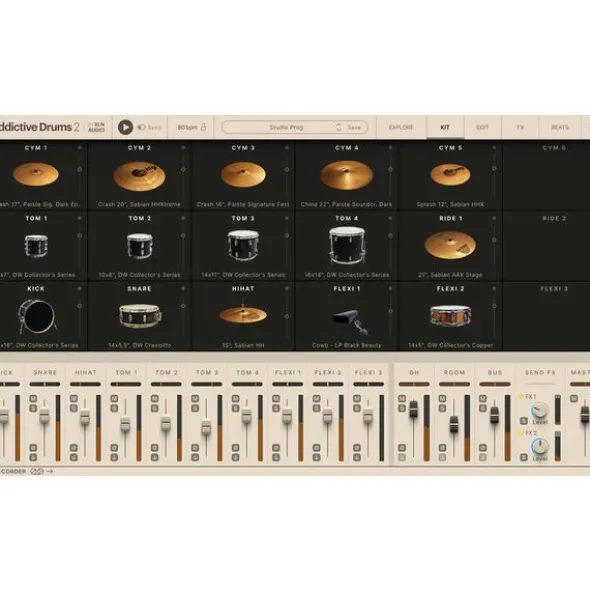Image resolution: width=590 pixels, height=591 pixels.
Task: Toggle the Sync switch
Action: tap(142, 127)
